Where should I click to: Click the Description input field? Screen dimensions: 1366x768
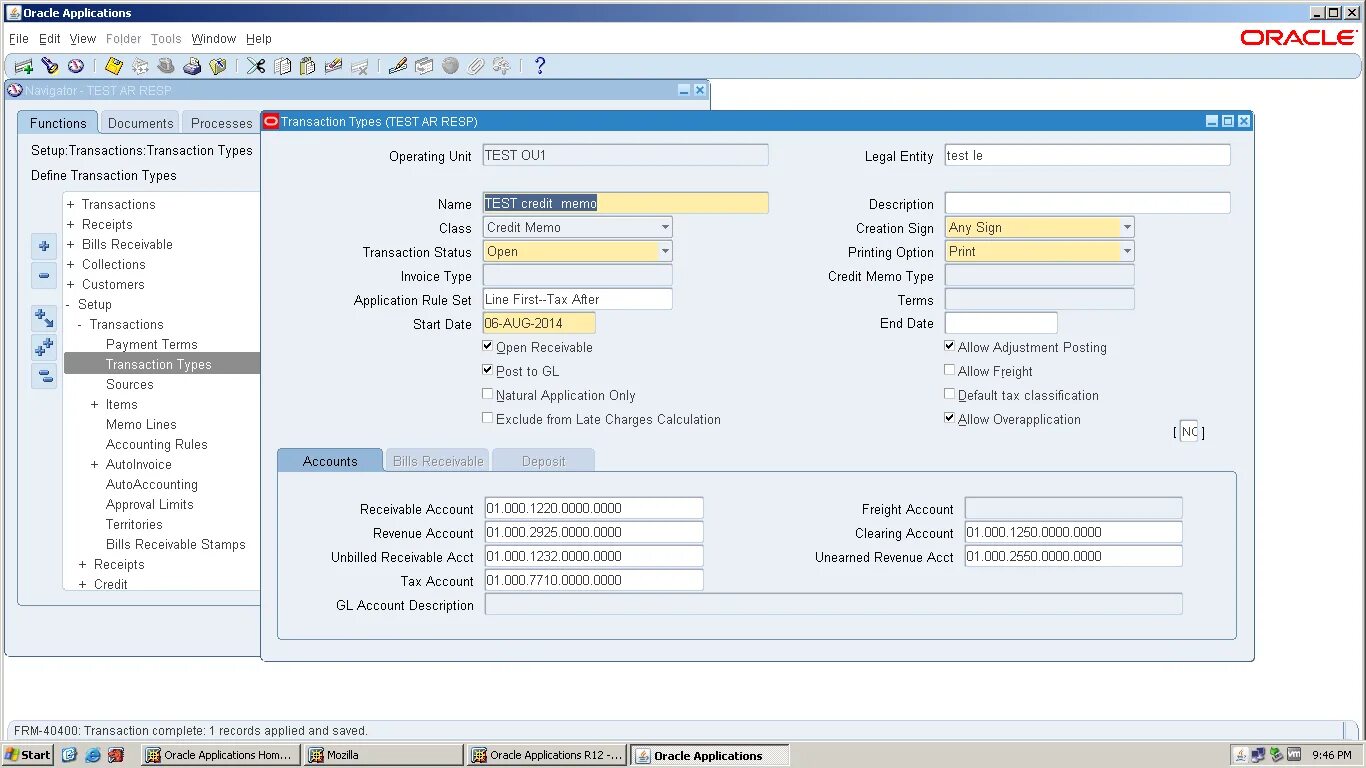pyautogui.click(x=1087, y=203)
